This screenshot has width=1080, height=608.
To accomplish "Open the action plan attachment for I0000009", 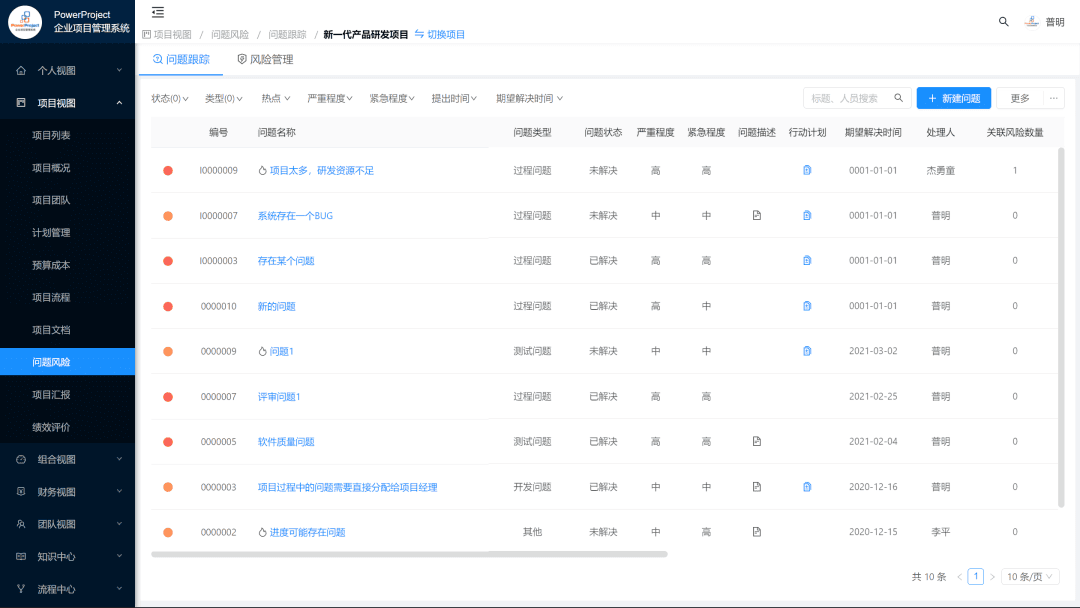I will pyautogui.click(x=807, y=170).
